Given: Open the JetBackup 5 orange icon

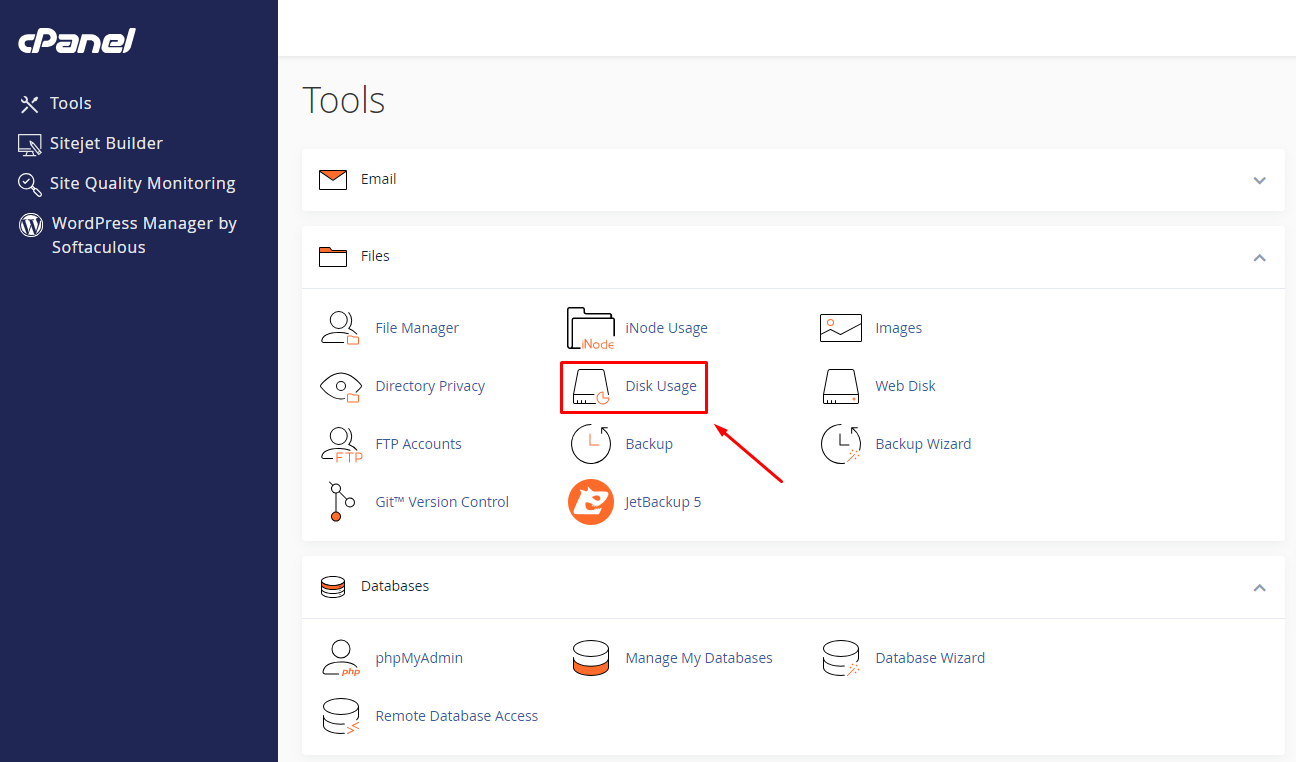Looking at the screenshot, I should point(591,502).
